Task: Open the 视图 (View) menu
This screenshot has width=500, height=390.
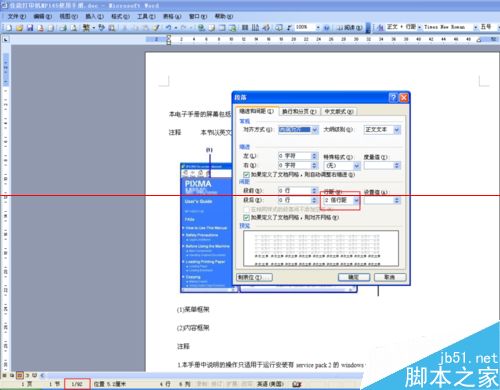Action: [x=68, y=16]
